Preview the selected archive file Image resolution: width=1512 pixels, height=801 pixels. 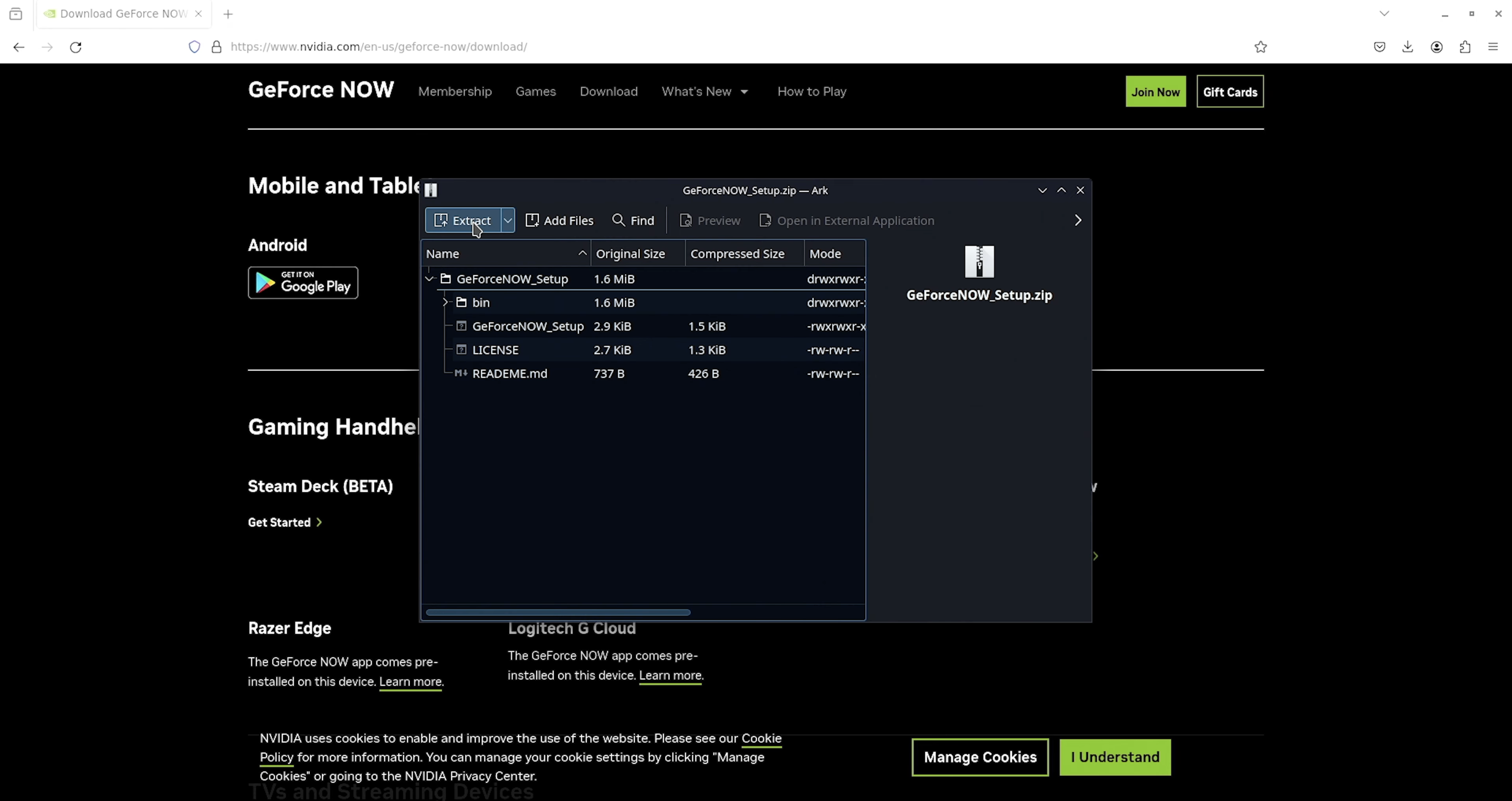pyautogui.click(x=710, y=220)
